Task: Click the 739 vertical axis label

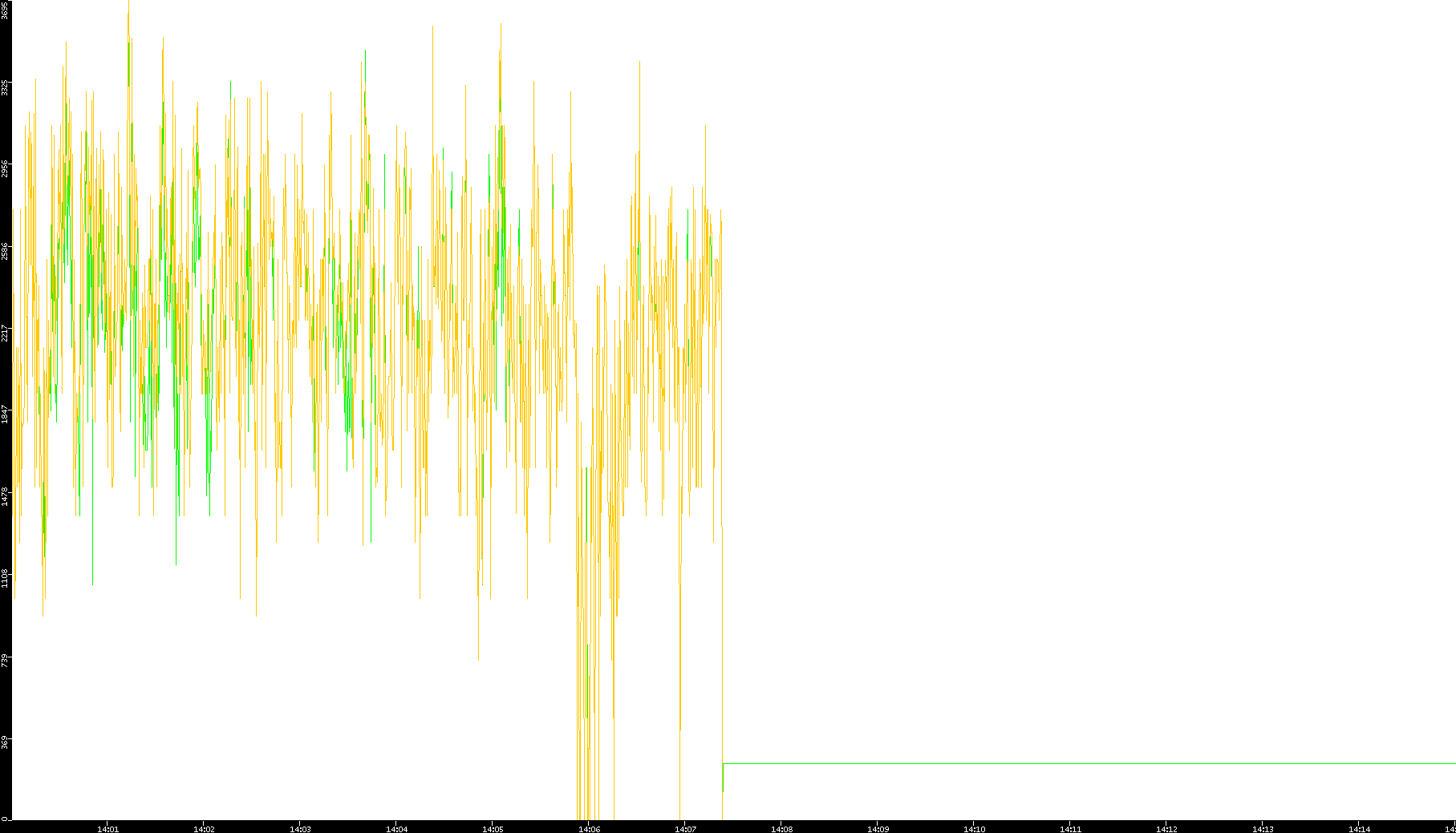Action: [5, 660]
